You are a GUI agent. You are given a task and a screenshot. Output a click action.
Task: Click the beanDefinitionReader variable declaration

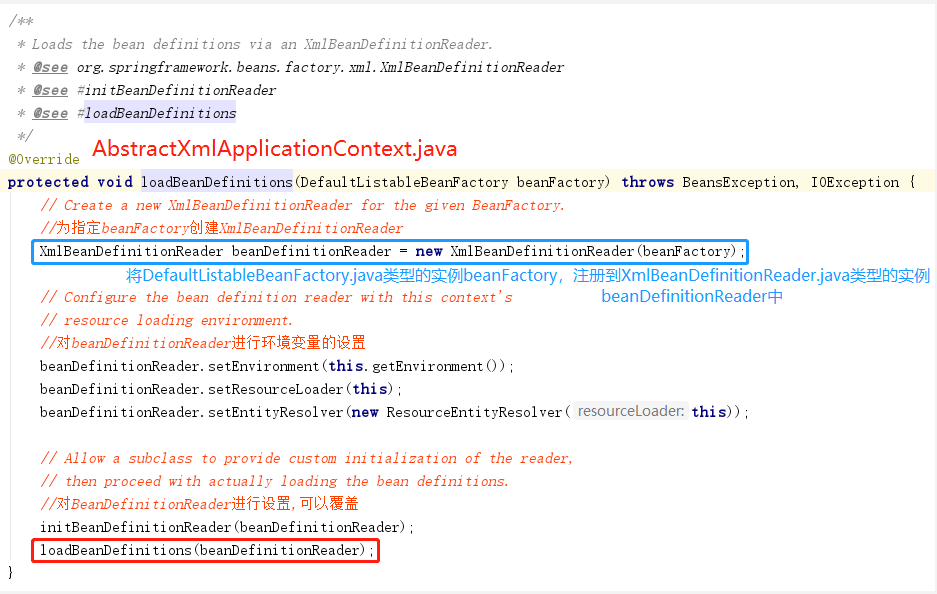click(311, 252)
